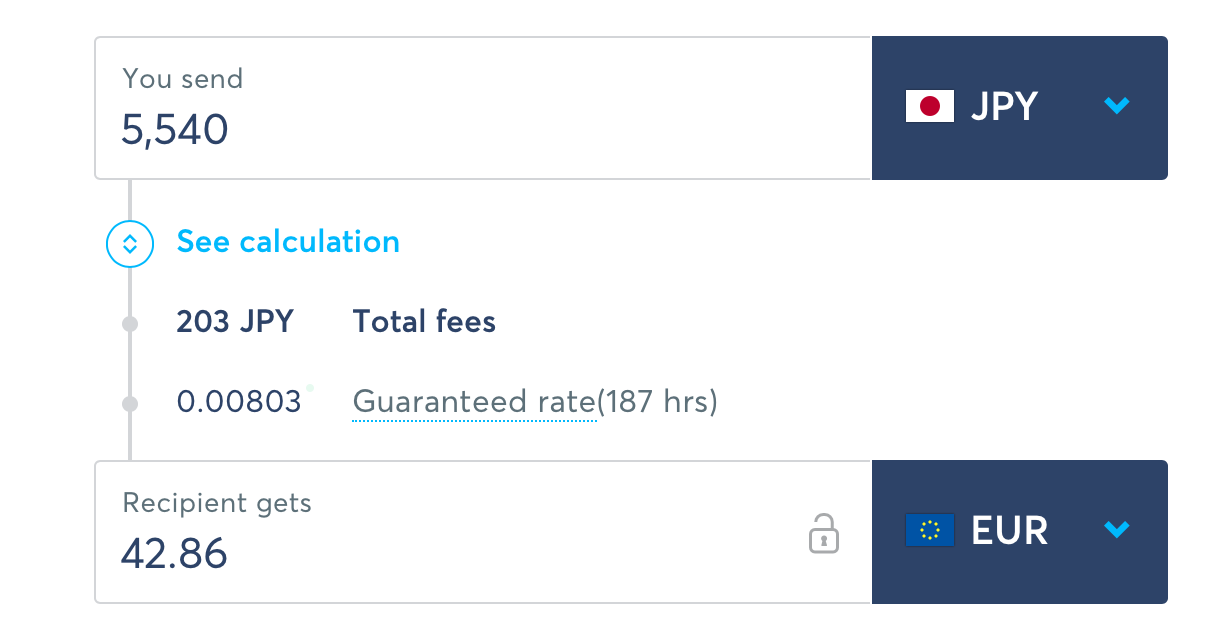Select the 5,540 send amount value
The height and width of the screenshot is (624, 1218).
coord(175,130)
